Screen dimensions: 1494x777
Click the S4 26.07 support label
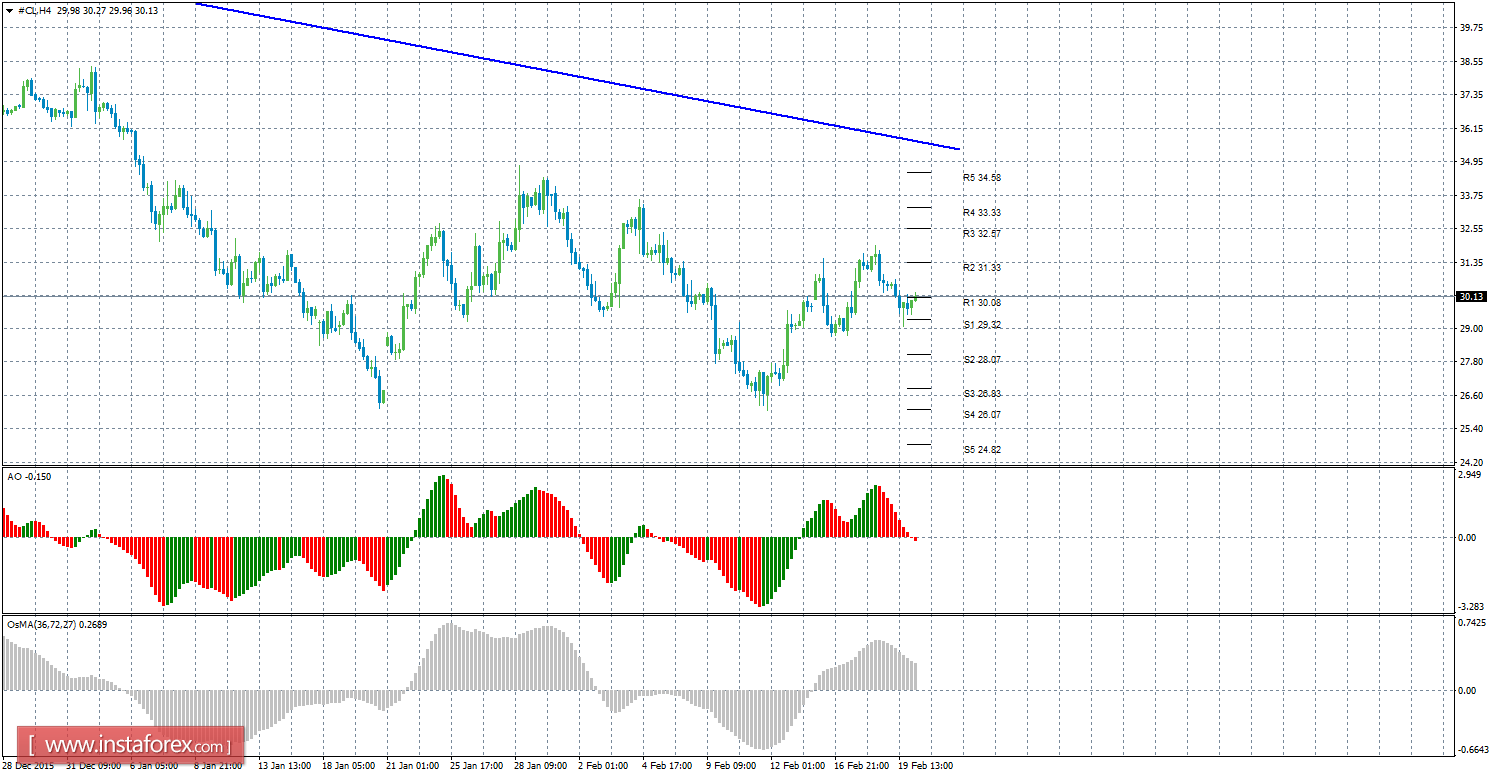982,415
